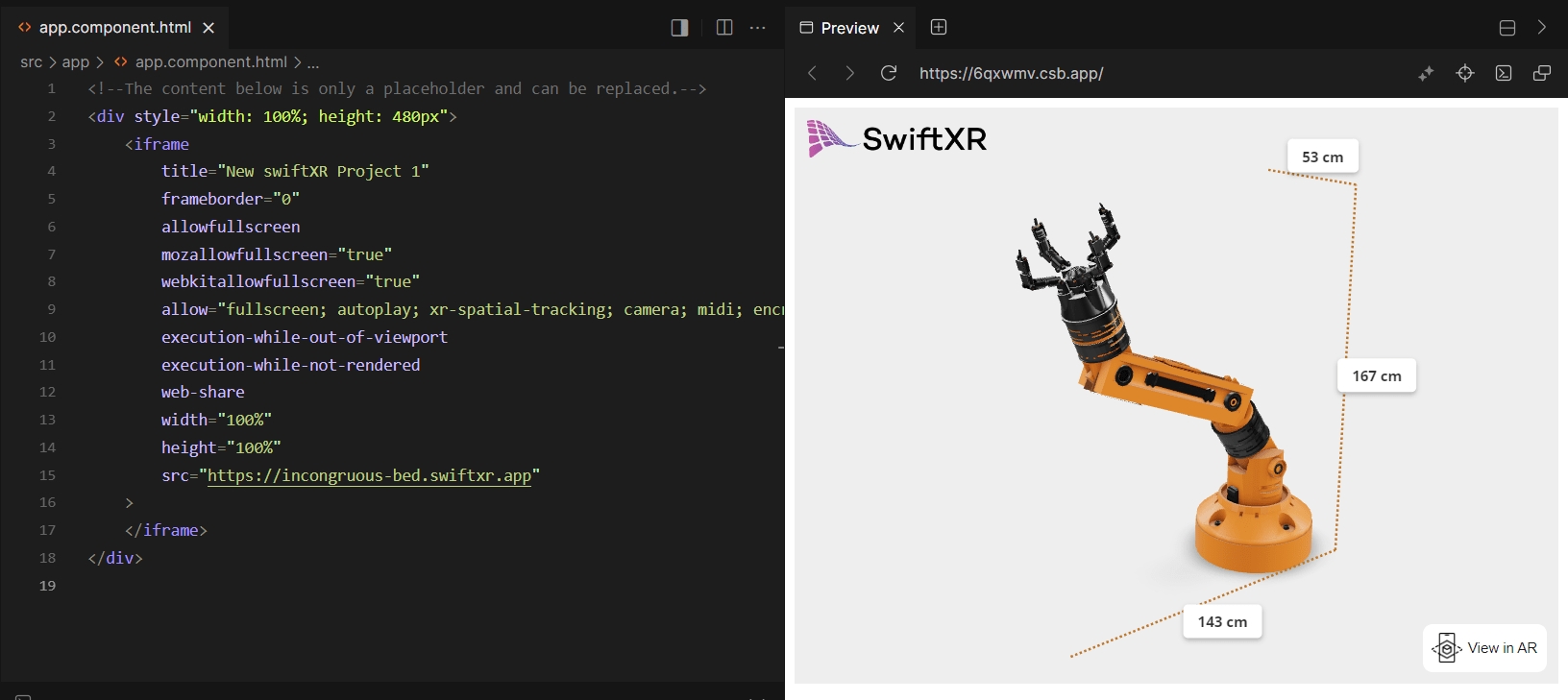Select the Preview tab
1568x700 pixels.
point(849,28)
